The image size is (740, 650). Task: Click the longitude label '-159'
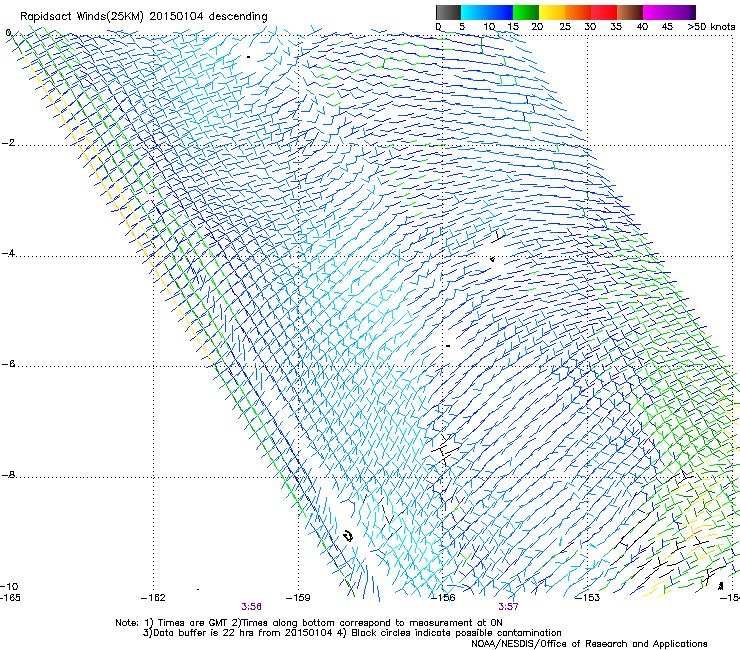coord(298,598)
